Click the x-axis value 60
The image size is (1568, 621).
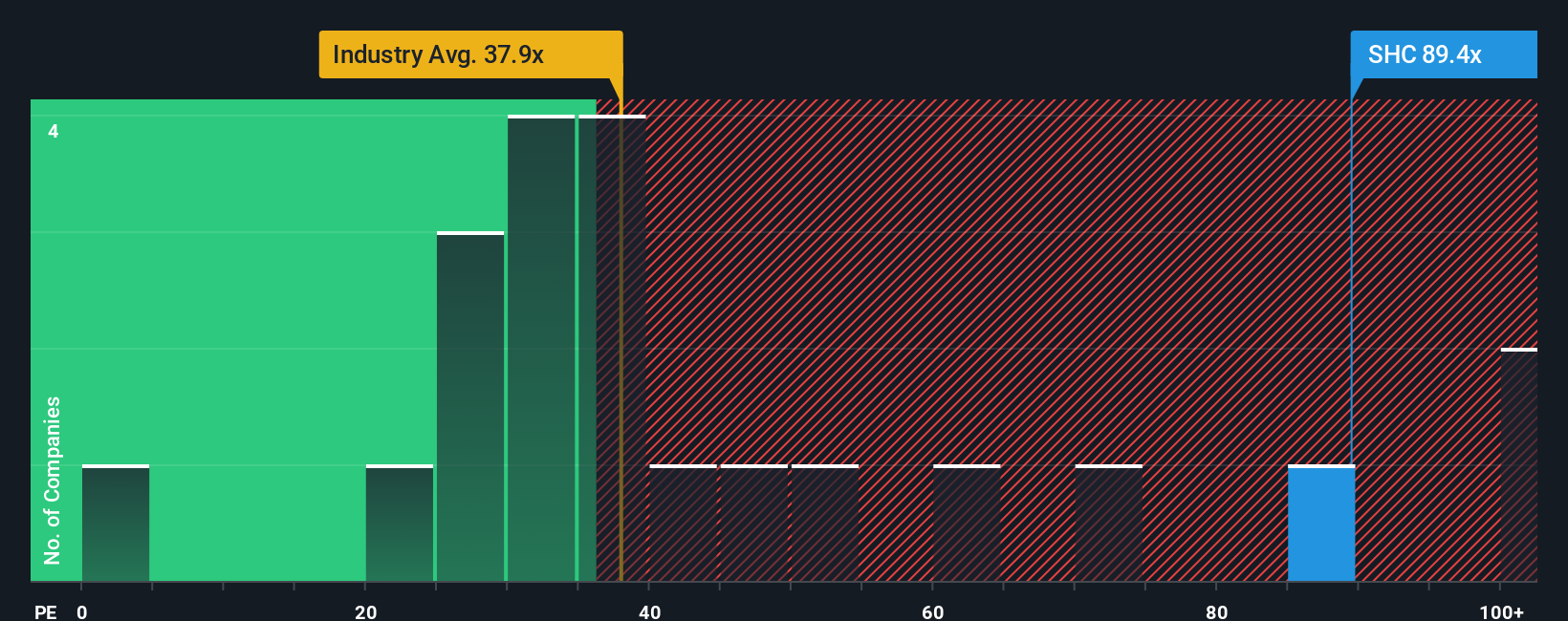(933, 611)
